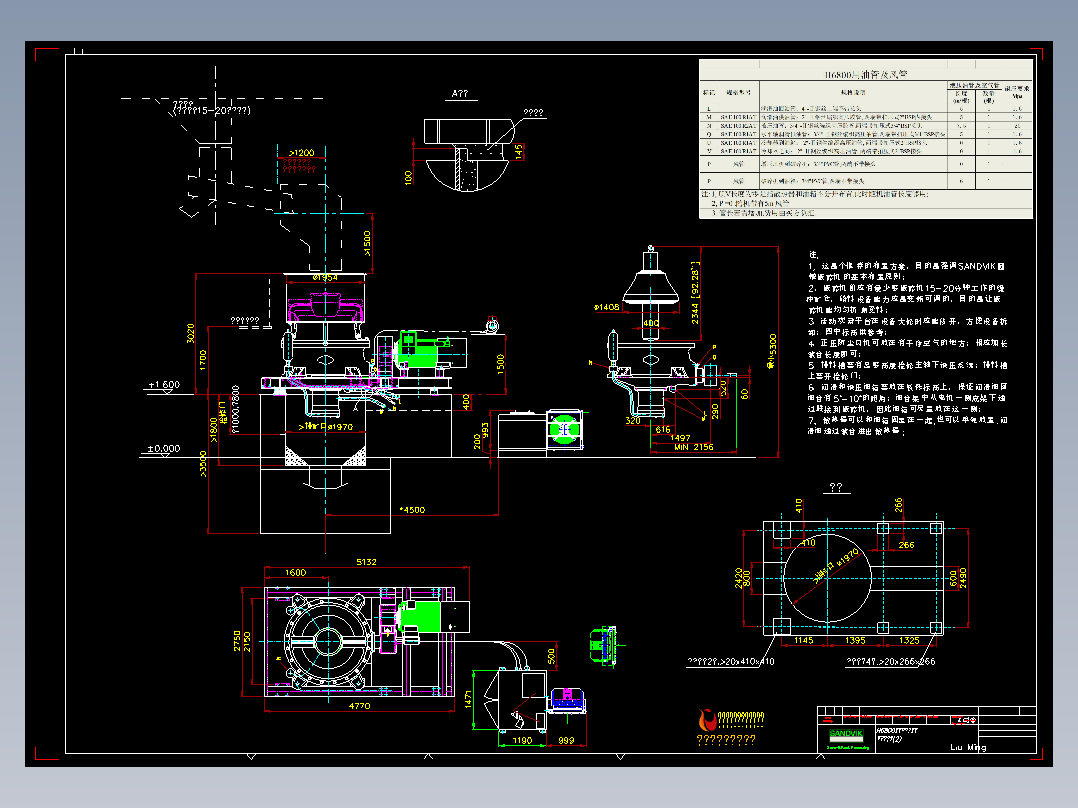1078x808 pixels.
Task: Click the '145' dimension in section detail
Action: 519,151
